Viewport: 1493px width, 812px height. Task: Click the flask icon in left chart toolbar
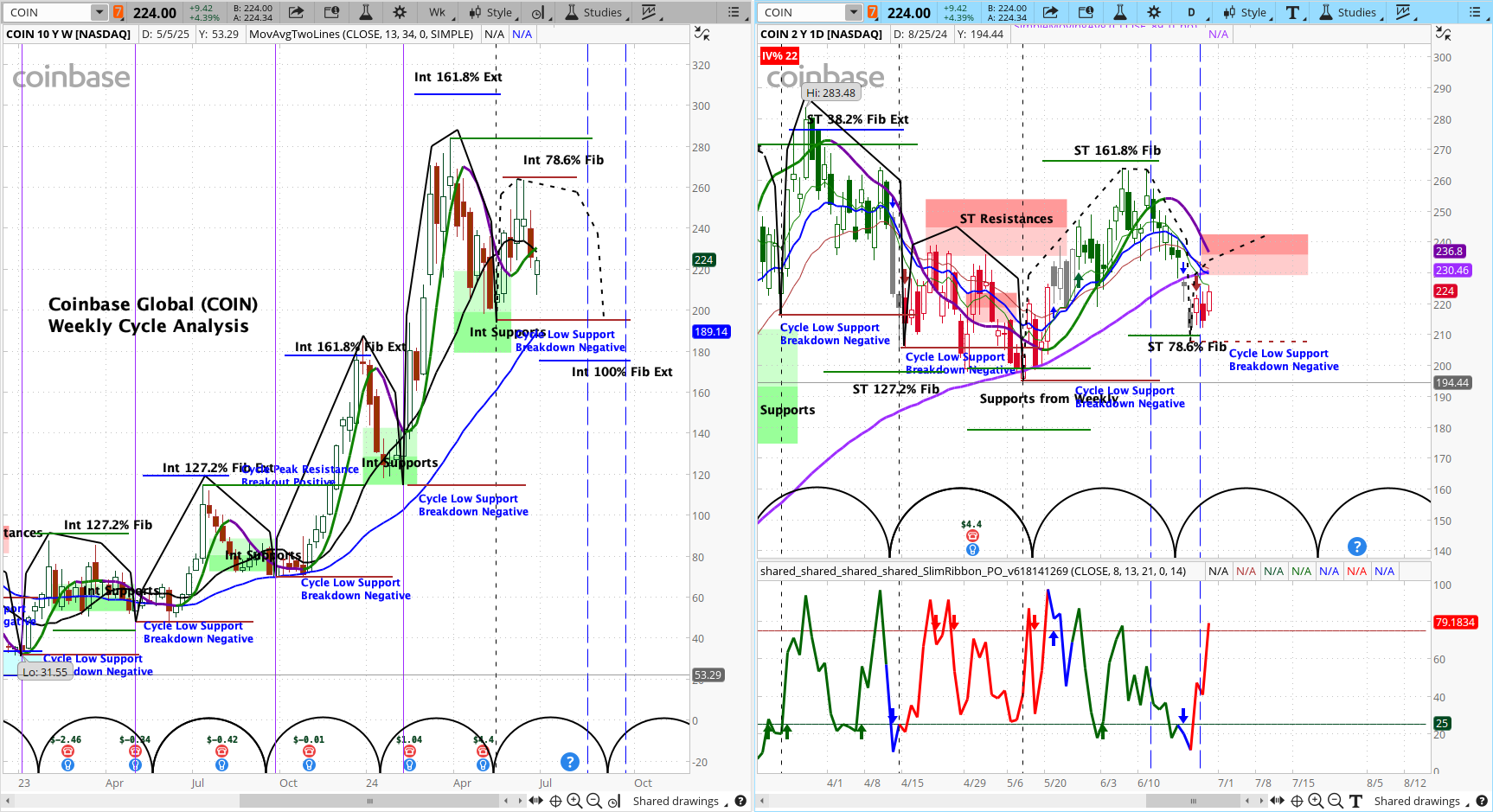pyautogui.click(x=366, y=12)
